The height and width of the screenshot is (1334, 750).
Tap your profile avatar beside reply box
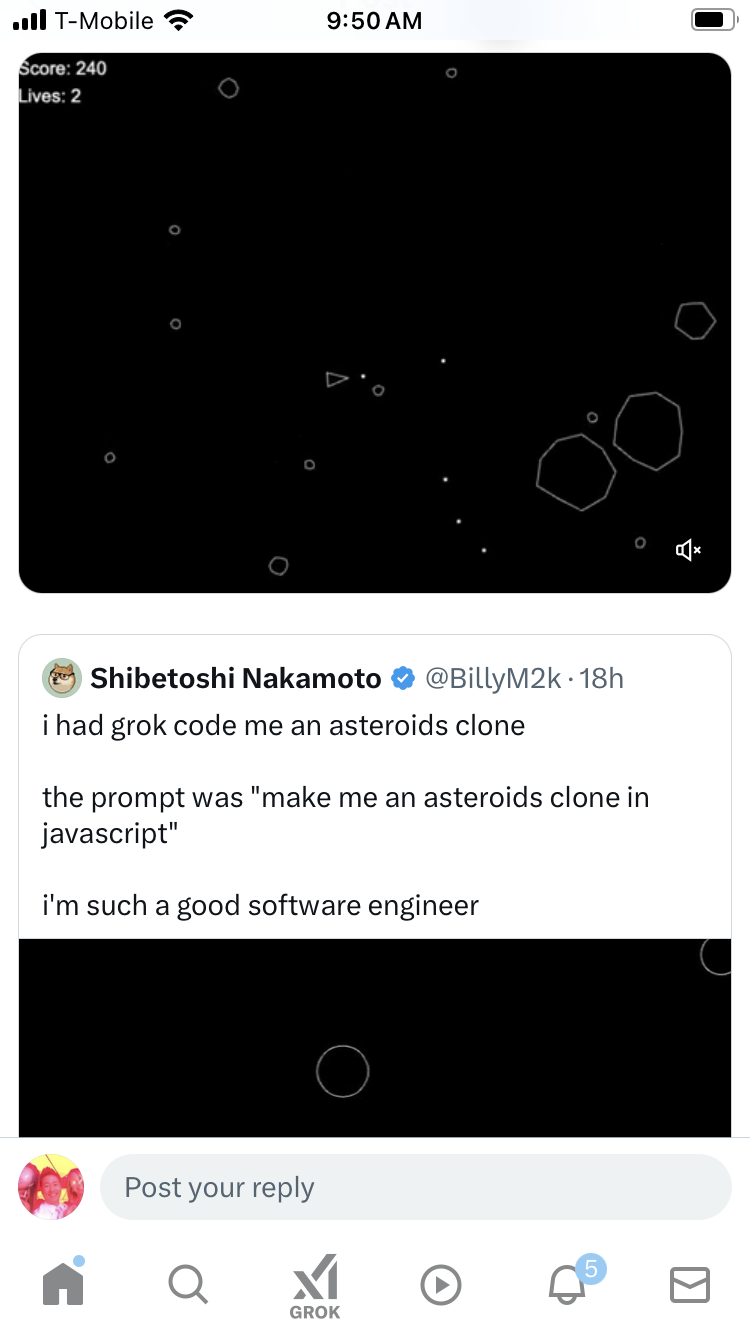tap(51, 1187)
